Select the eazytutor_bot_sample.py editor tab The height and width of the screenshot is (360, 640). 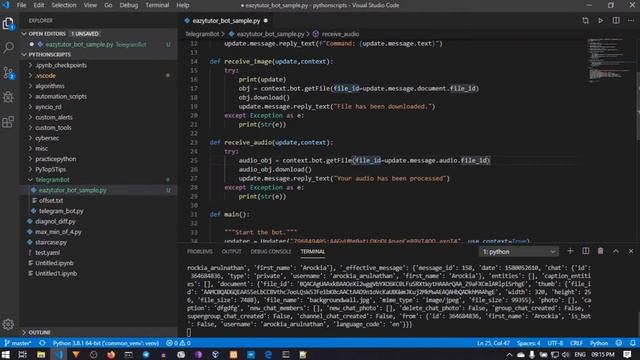(226, 20)
